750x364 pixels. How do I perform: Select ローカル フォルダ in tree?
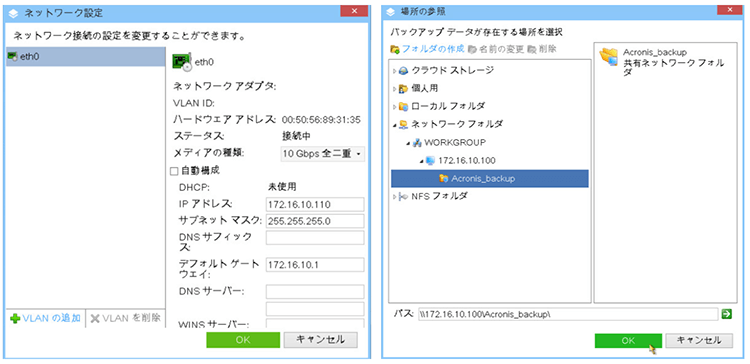[x=448, y=106]
